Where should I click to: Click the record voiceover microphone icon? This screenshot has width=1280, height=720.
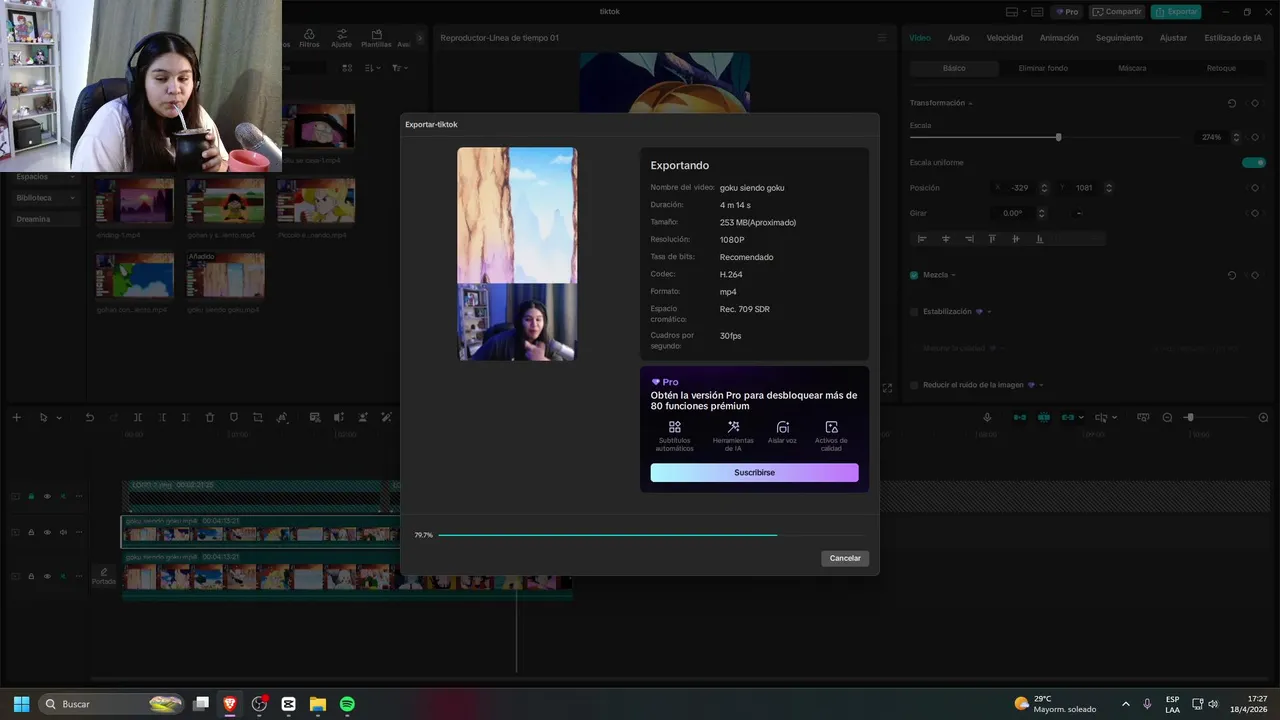click(987, 417)
